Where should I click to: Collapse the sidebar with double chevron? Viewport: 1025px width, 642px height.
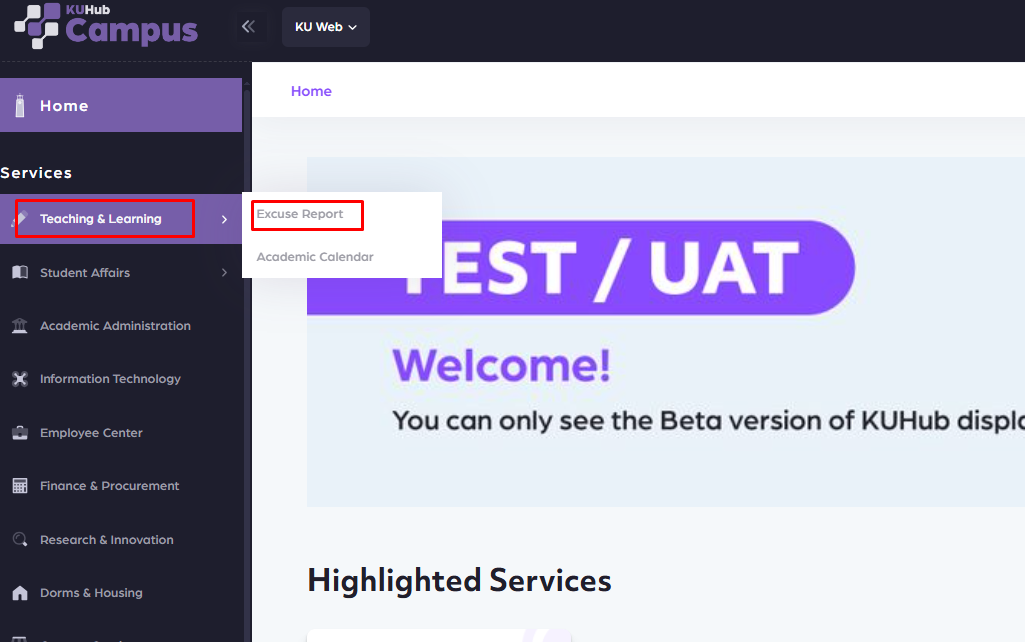249,27
